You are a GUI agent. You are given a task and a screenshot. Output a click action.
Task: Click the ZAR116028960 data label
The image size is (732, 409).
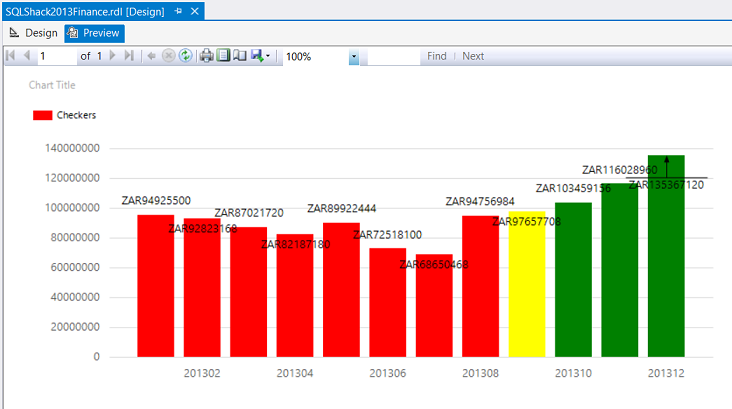(619, 169)
